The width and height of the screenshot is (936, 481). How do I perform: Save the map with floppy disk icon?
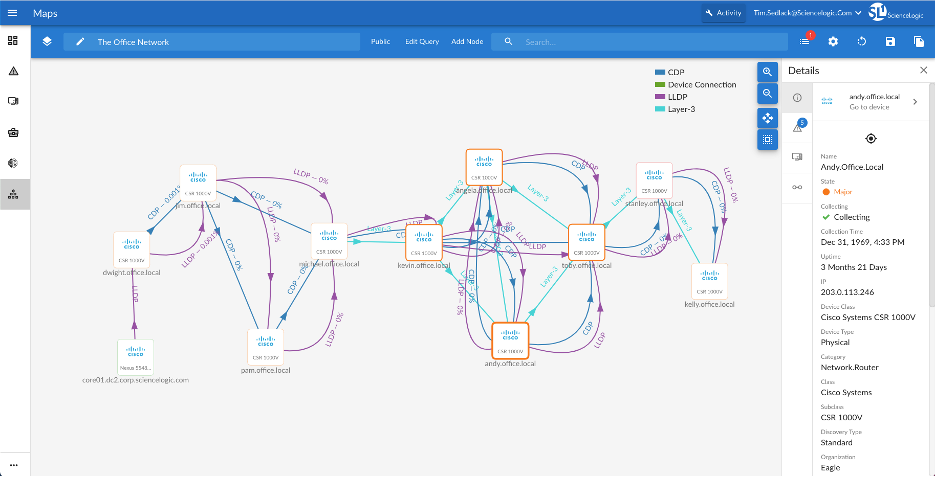pyautogui.click(x=890, y=42)
